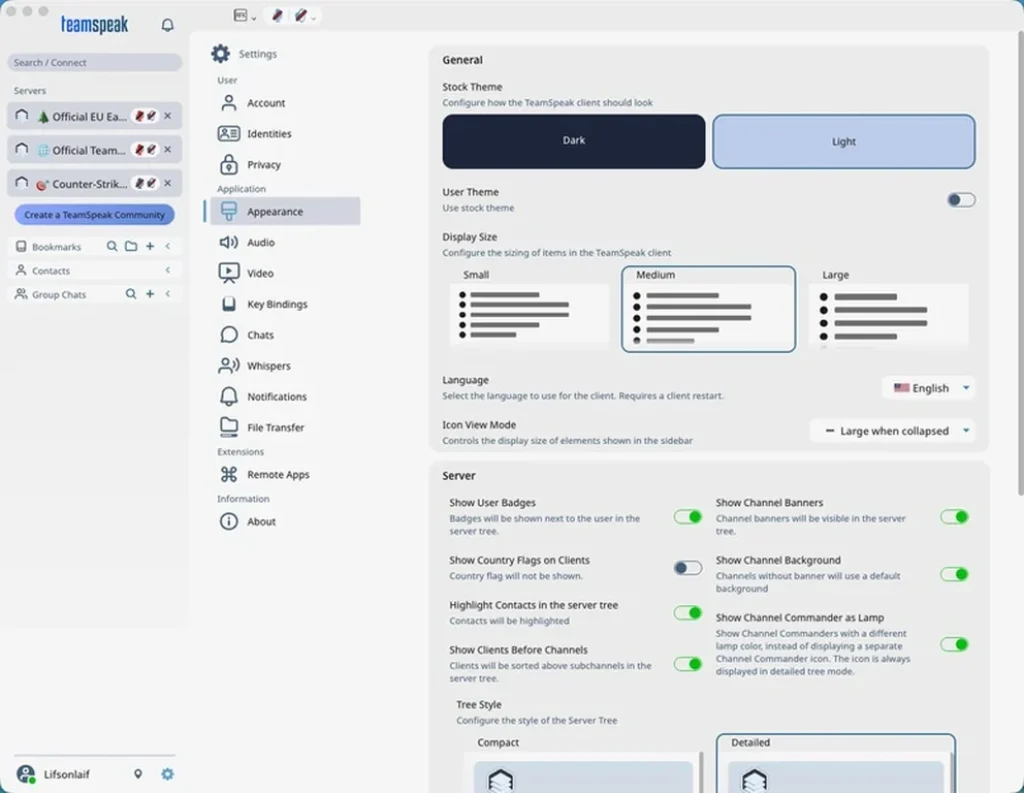Add a new group chat with plus icon
The height and width of the screenshot is (793, 1024).
pyautogui.click(x=150, y=294)
